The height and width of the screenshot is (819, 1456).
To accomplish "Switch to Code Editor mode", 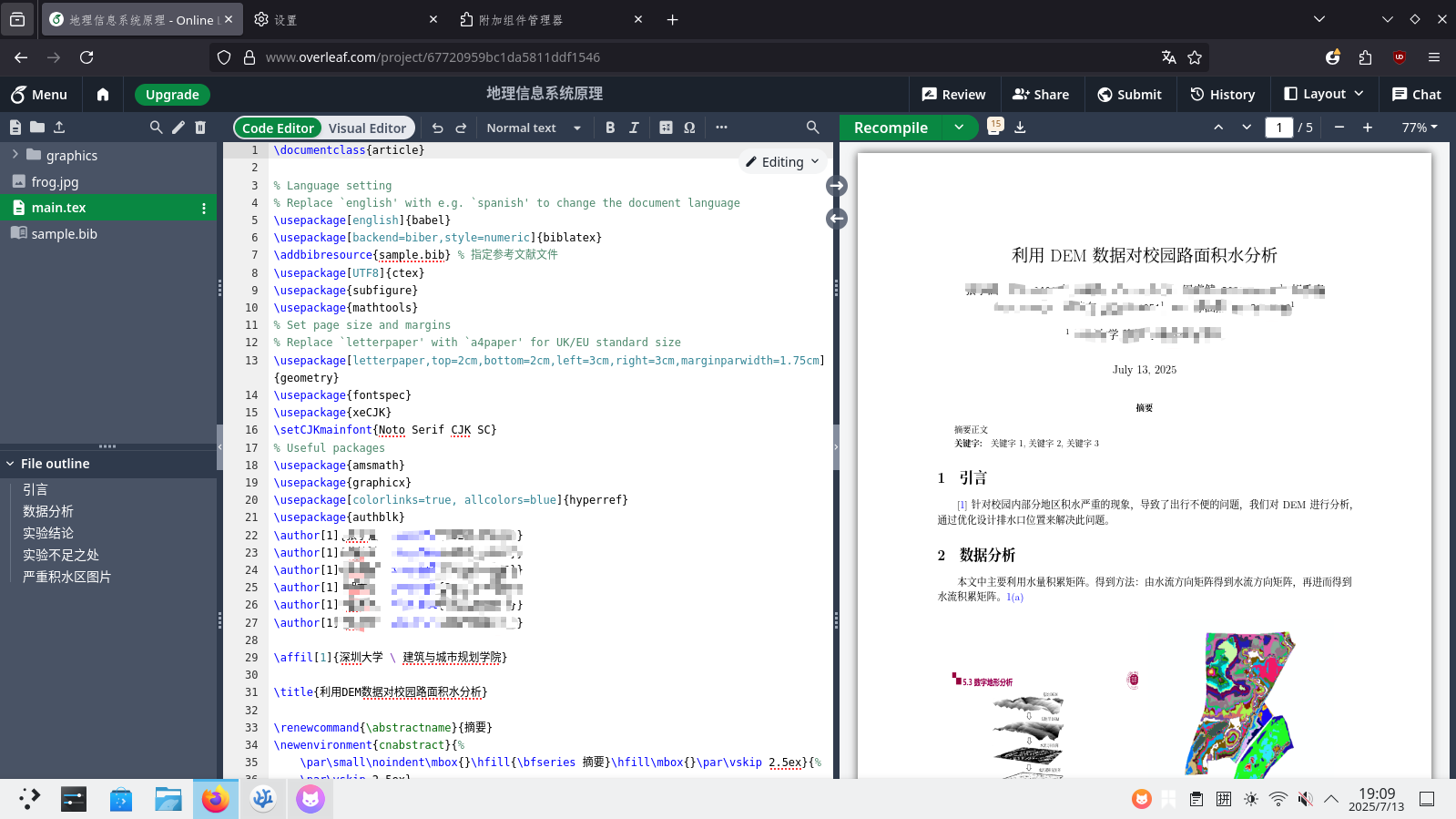I will click(278, 128).
